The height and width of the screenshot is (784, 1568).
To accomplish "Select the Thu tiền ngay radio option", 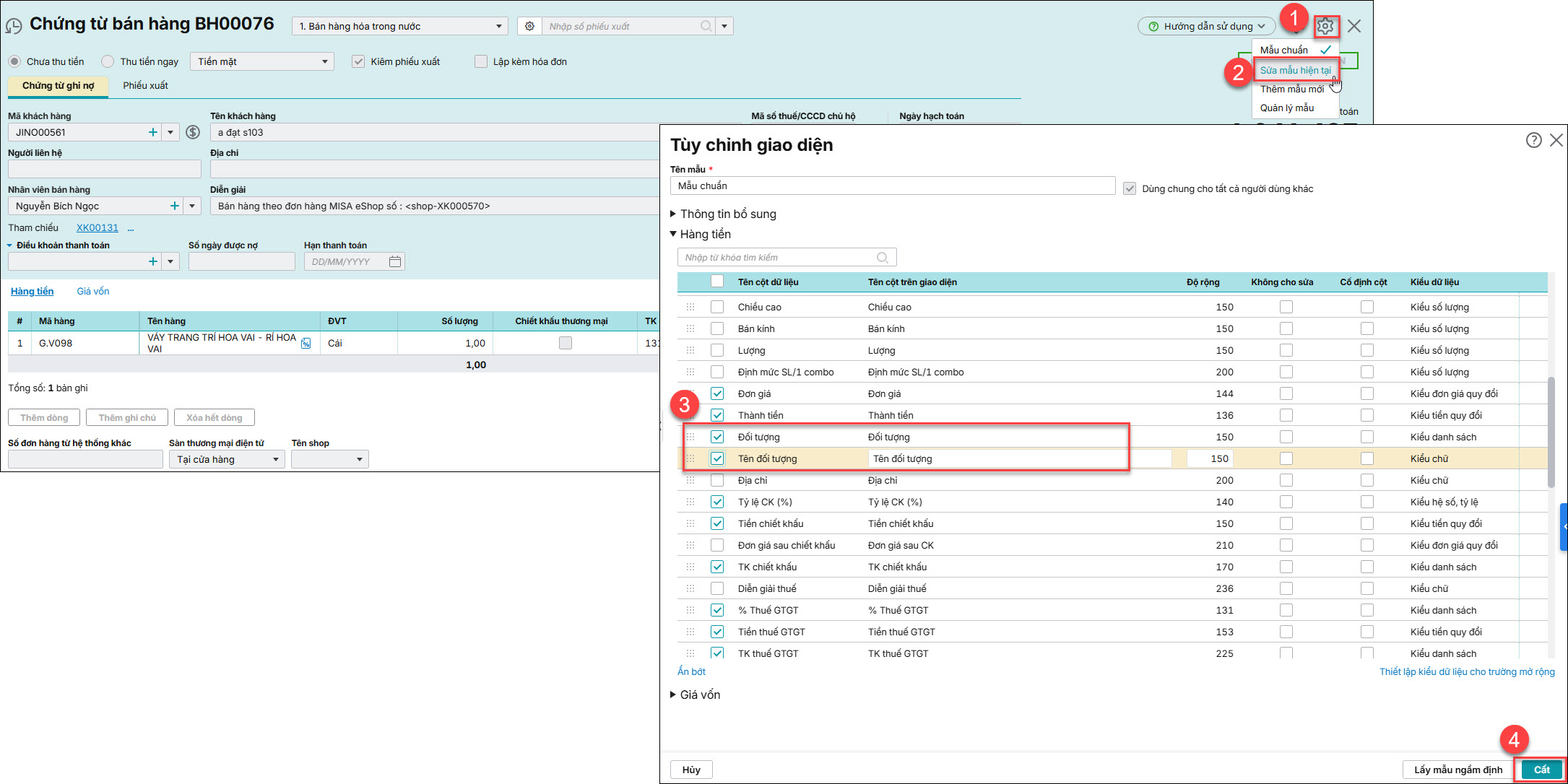I will 108,61.
